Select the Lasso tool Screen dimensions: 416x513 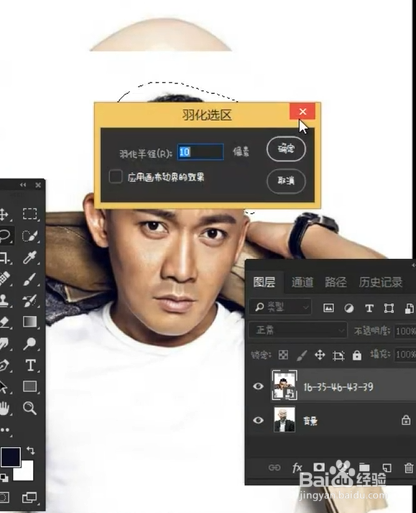click(x=5, y=236)
